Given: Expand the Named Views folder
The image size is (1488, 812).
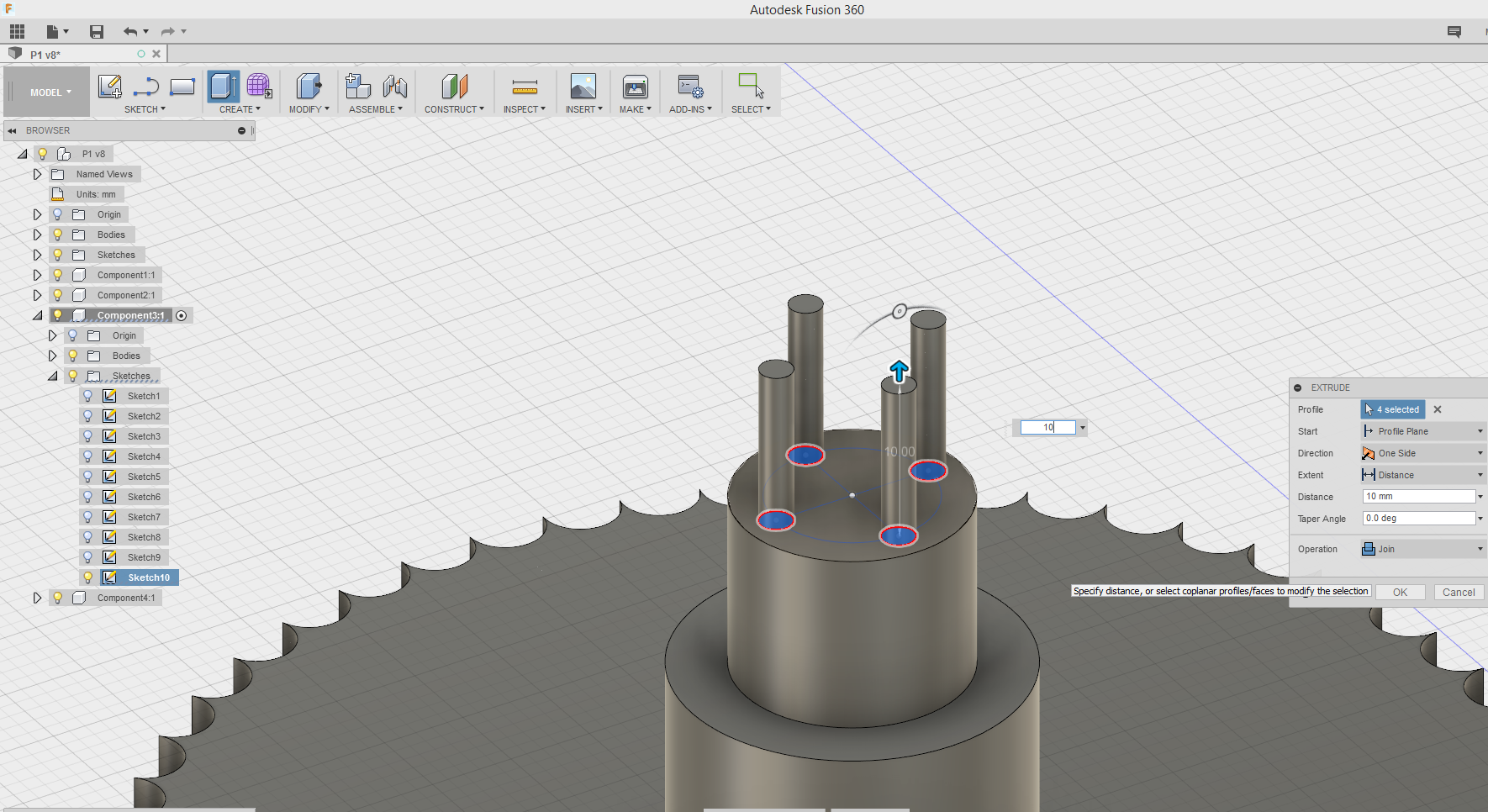Looking at the screenshot, I should click(37, 174).
